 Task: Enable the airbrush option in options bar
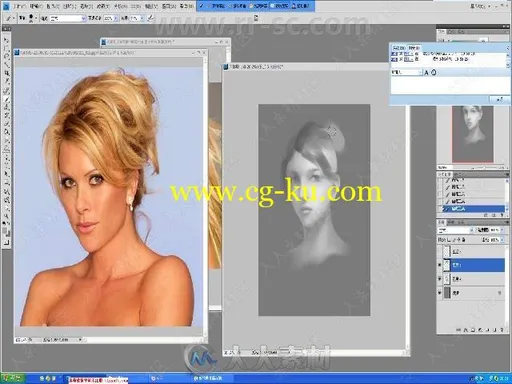[x=150, y=18]
